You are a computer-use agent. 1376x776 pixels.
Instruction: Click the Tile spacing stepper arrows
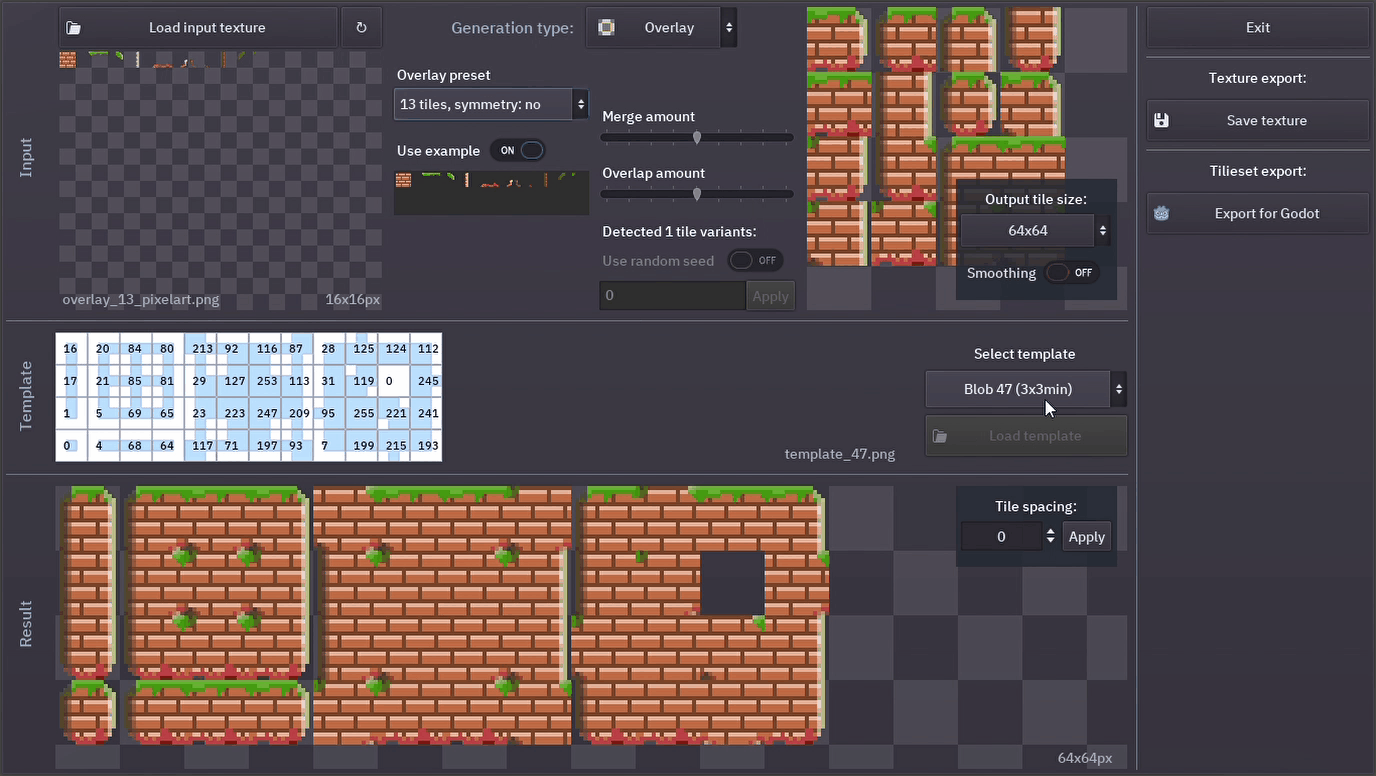(x=1050, y=537)
